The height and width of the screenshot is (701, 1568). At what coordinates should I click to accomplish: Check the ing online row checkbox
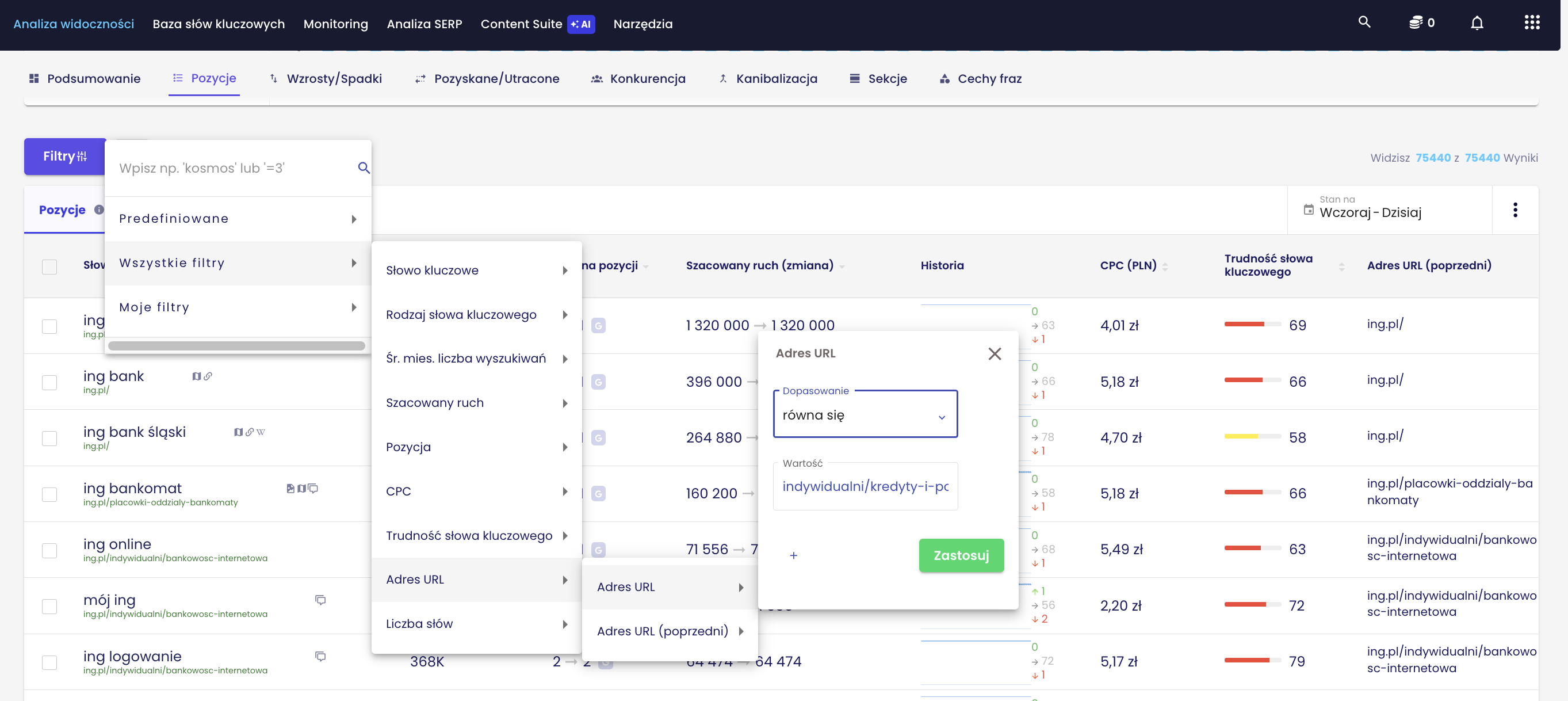point(49,551)
